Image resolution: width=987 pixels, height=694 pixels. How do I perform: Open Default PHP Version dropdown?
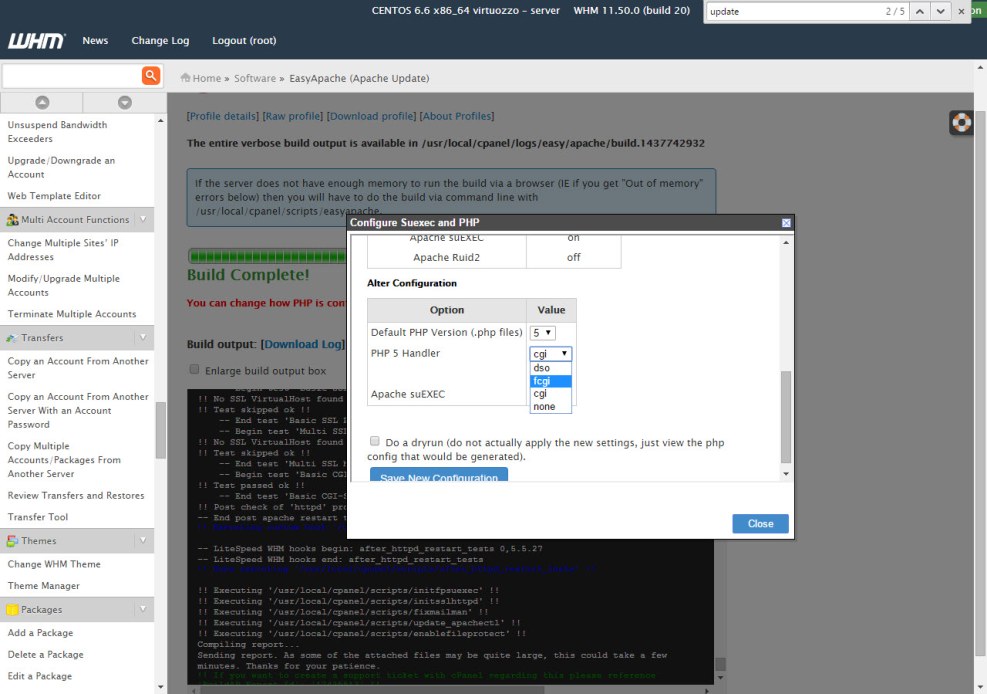pyautogui.click(x=542, y=333)
